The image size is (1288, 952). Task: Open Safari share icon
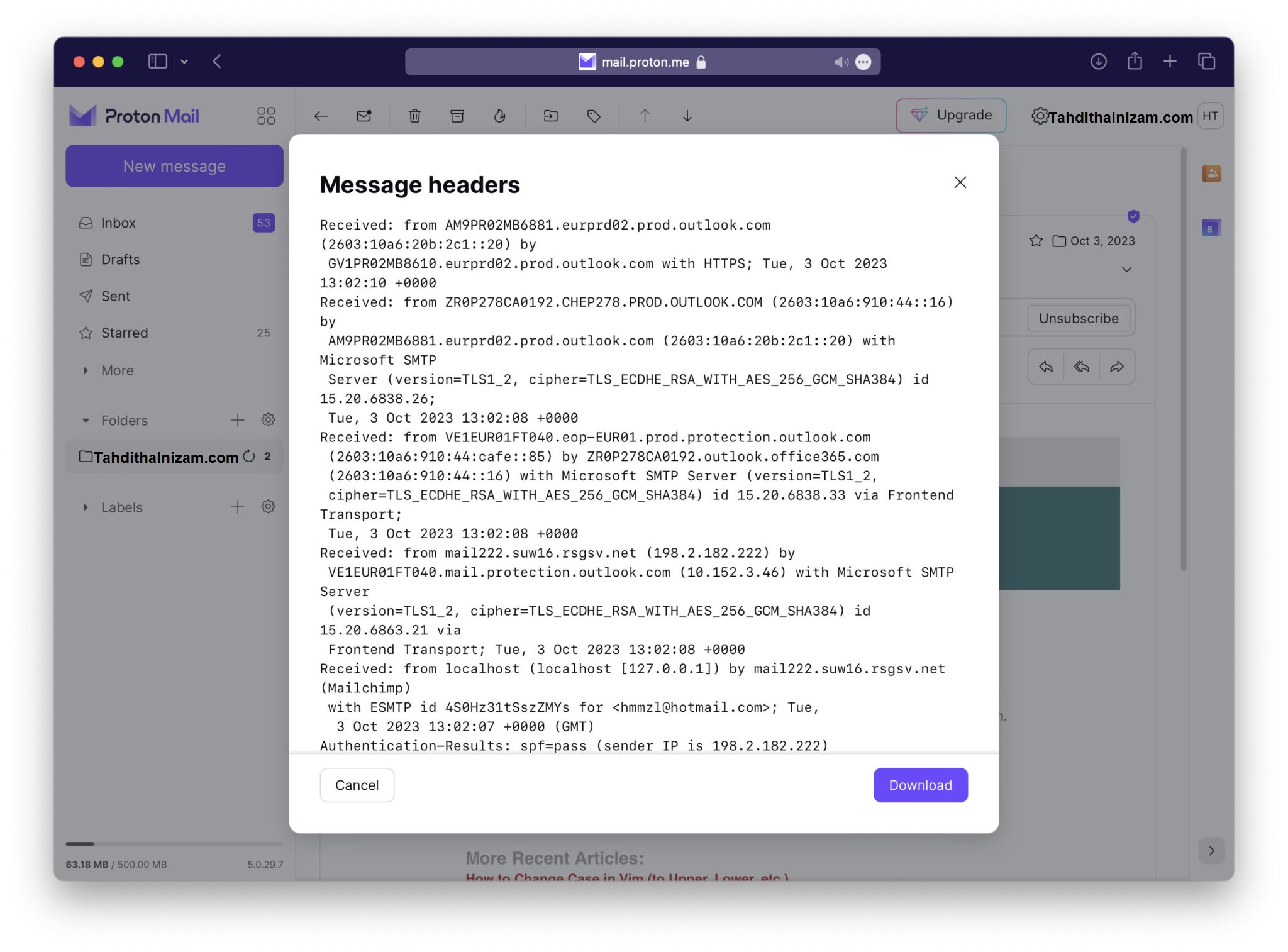[1135, 61]
